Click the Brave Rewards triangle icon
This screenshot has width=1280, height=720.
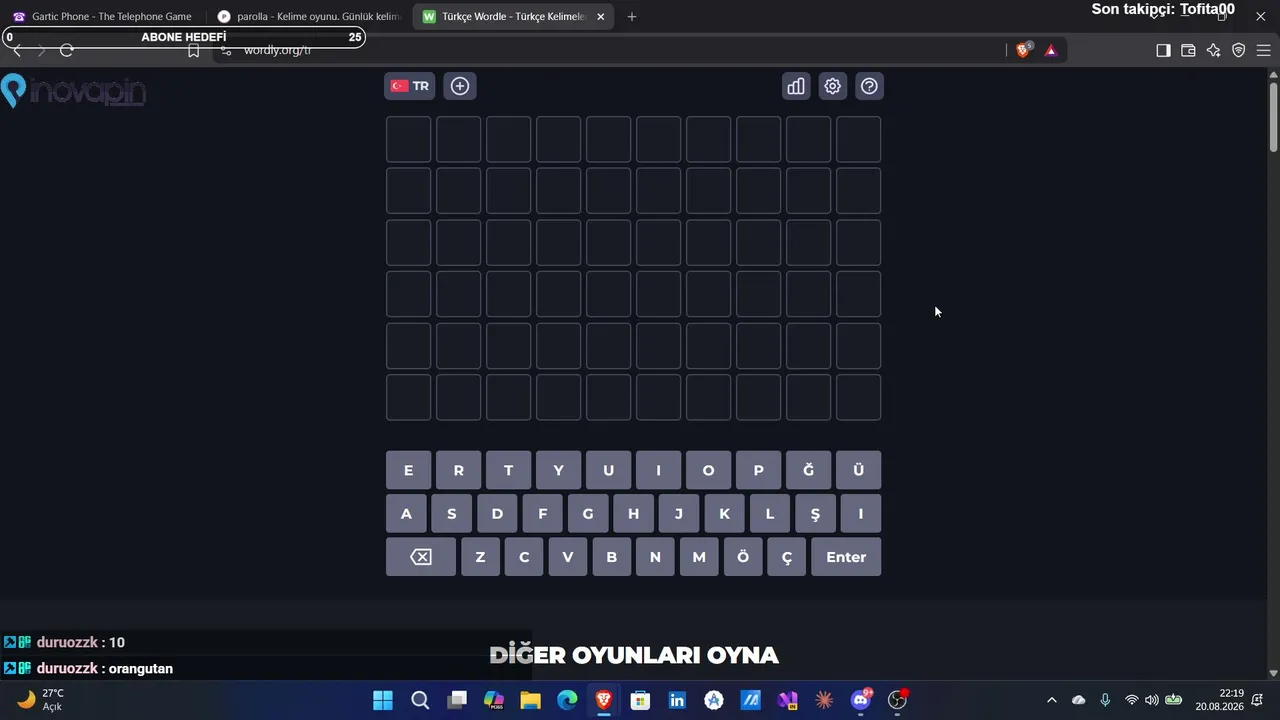click(x=1051, y=50)
